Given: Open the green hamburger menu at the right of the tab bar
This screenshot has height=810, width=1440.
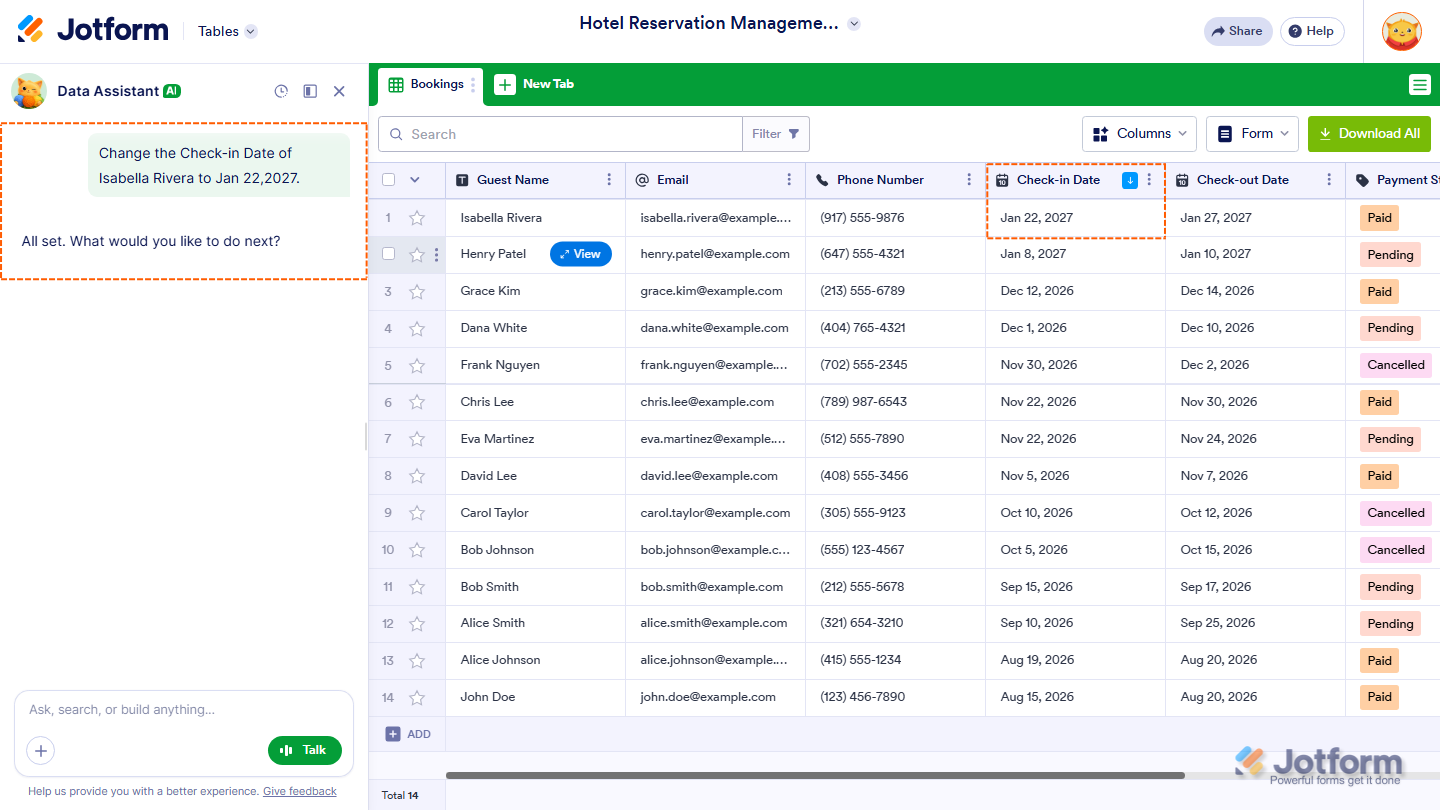Looking at the screenshot, I should click(1419, 85).
